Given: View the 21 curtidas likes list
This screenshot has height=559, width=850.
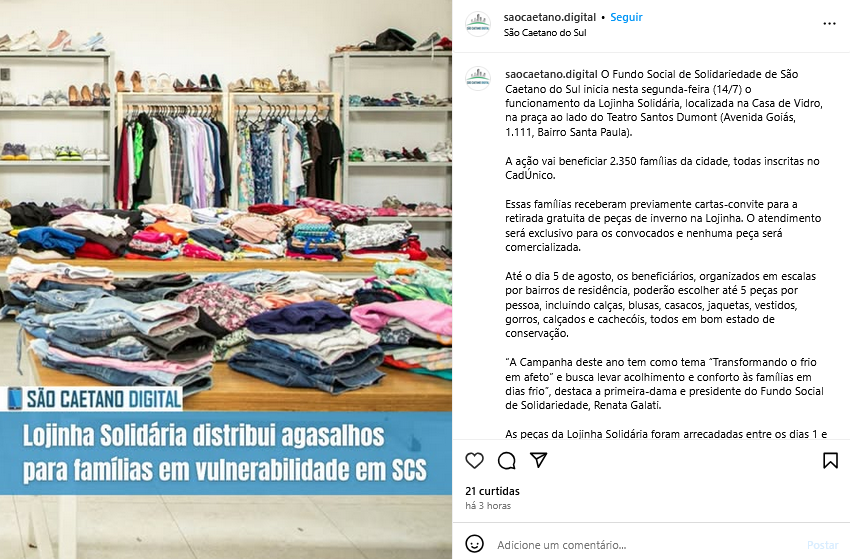Looking at the screenshot, I should pyautogui.click(x=492, y=491).
